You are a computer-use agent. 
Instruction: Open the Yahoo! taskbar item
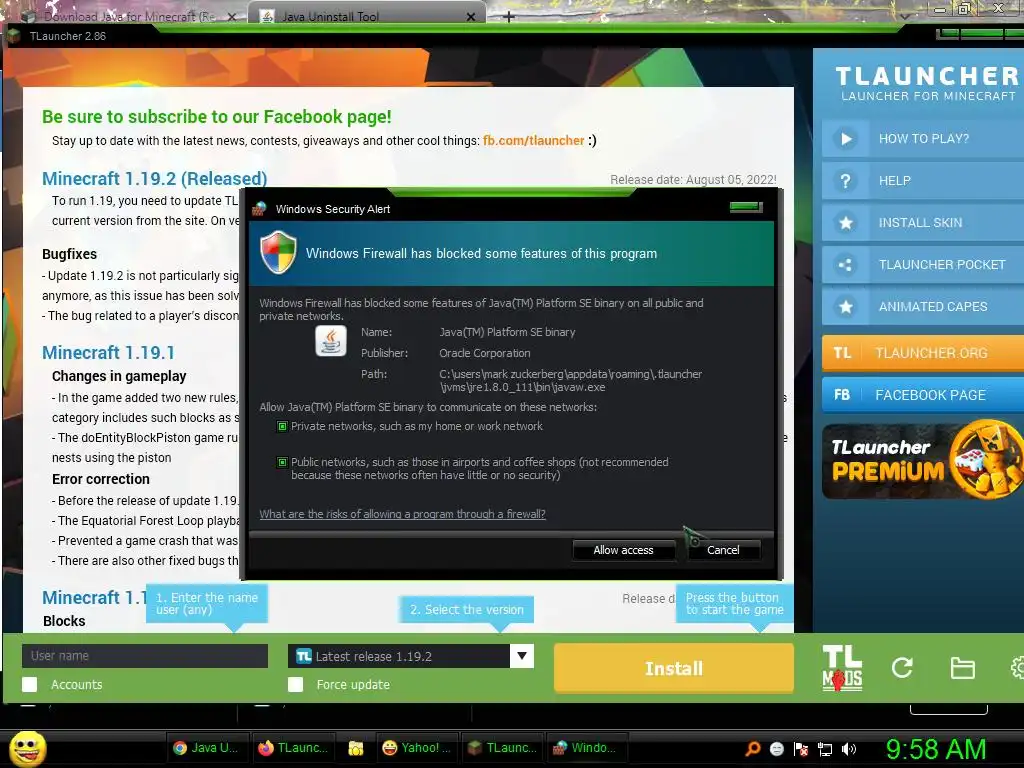tap(417, 748)
